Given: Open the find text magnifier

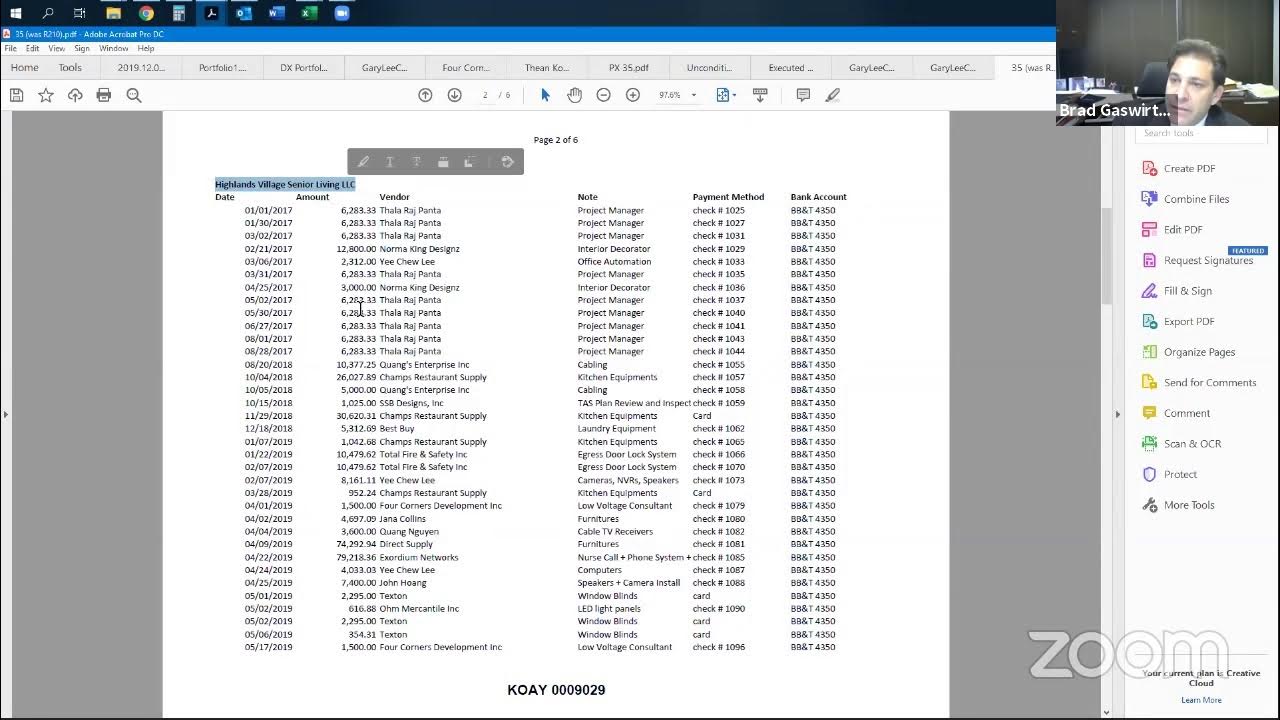Looking at the screenshot, I should pyautogui.click(x=134, y=95).
